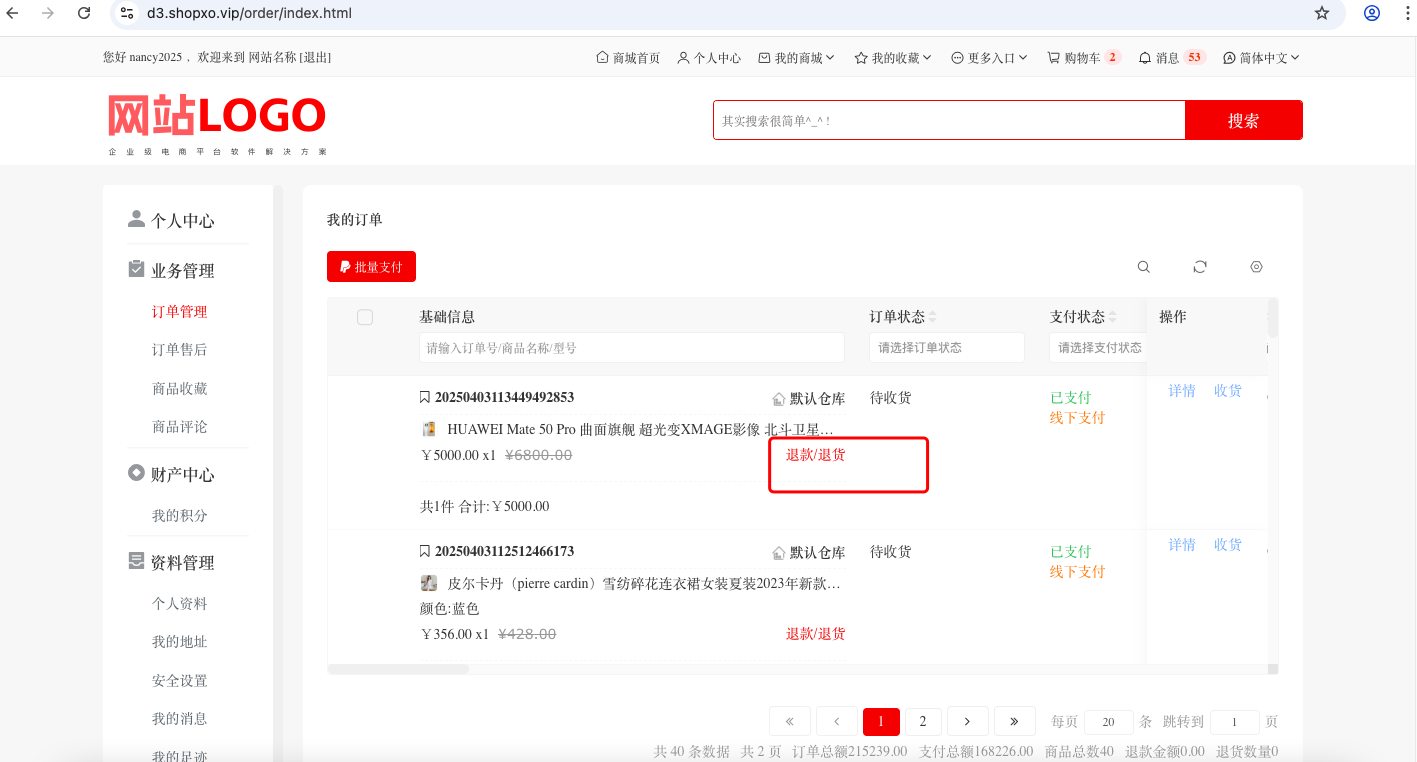
Task: Open 我的地址 in the sidebar
Action: click(x=180, y=642)
